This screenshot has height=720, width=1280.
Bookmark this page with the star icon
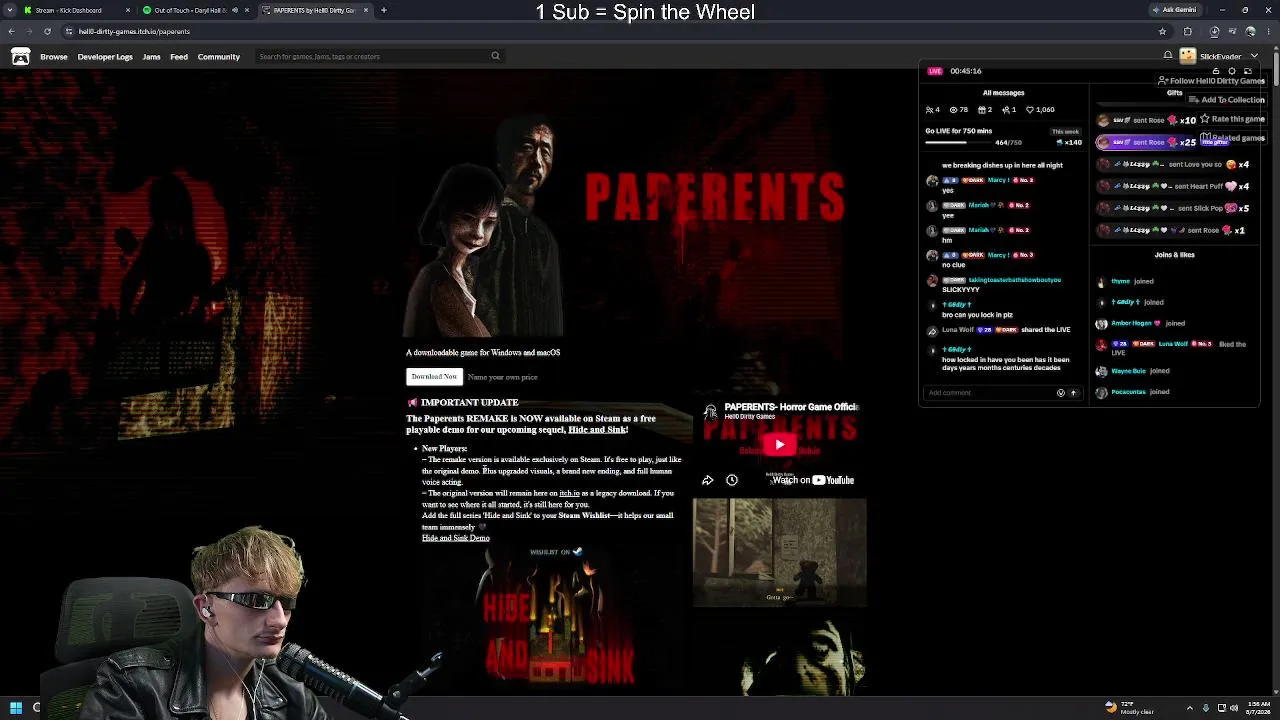1161,31
